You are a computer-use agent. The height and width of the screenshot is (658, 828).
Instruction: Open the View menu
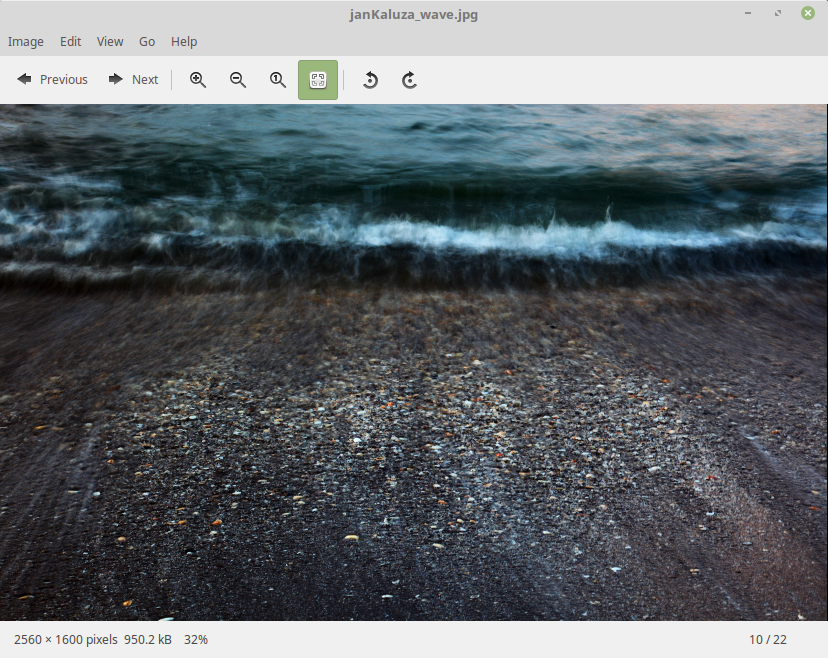point(110,41)
